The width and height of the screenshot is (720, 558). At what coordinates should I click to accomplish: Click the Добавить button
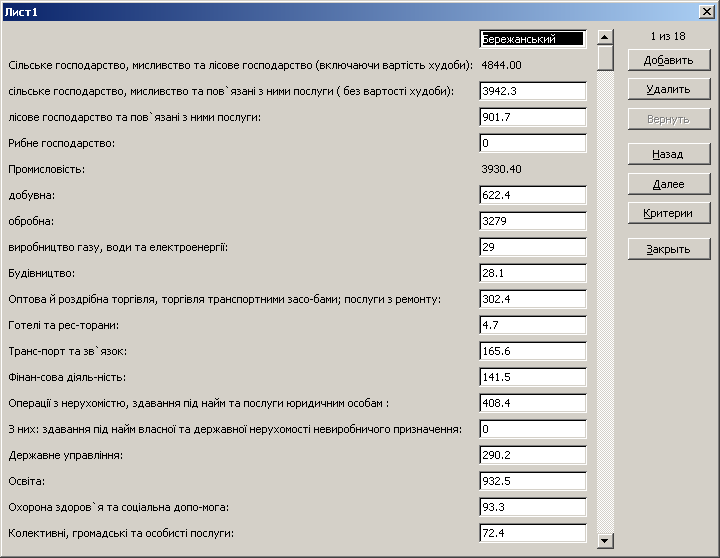(669, 60)
